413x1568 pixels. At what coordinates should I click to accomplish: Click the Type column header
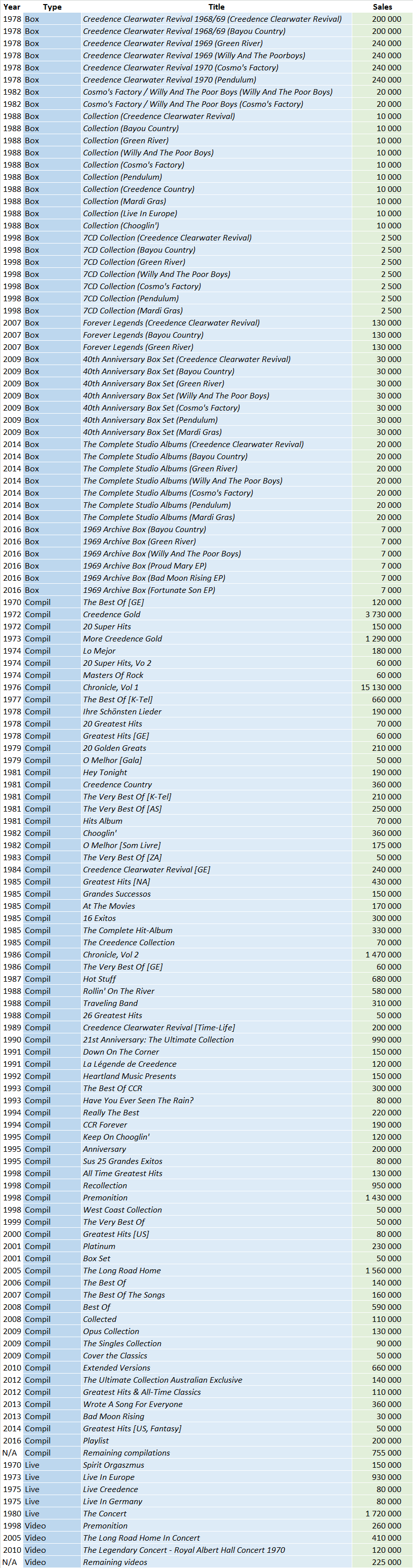[x=52, y=7]
